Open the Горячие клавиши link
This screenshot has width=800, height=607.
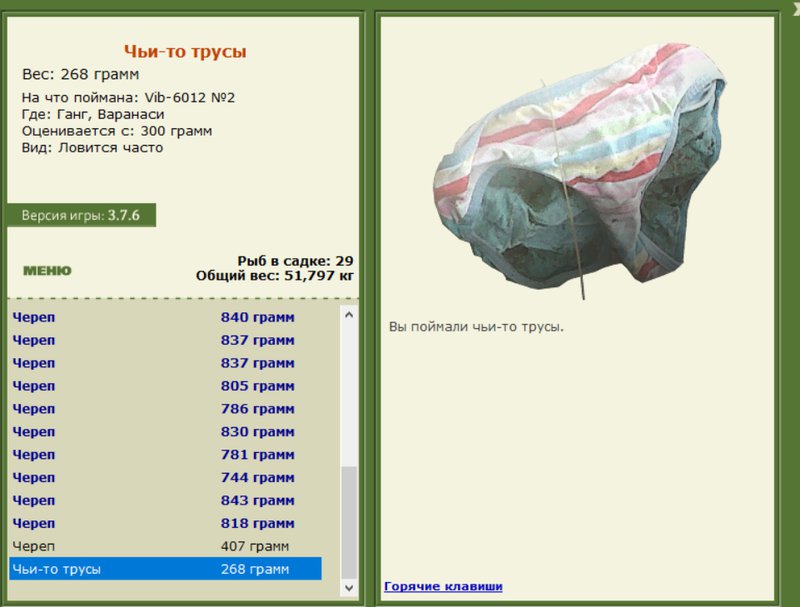(x=443, y=586)
